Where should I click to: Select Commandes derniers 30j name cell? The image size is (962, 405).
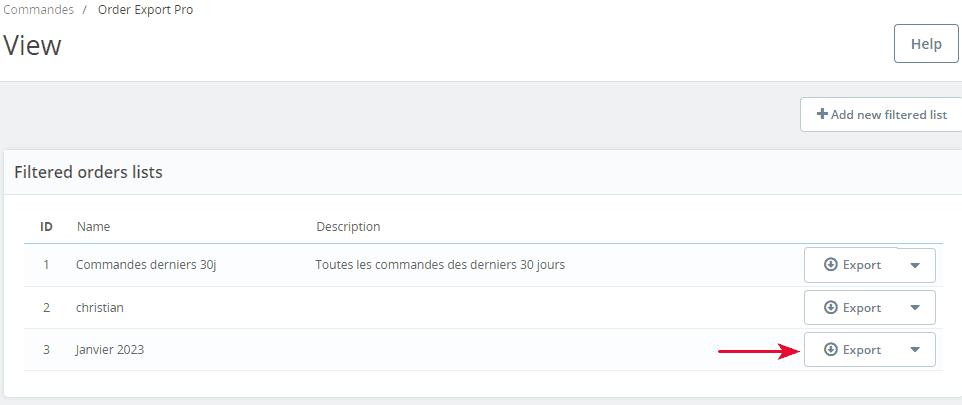(x=146, y=265)
